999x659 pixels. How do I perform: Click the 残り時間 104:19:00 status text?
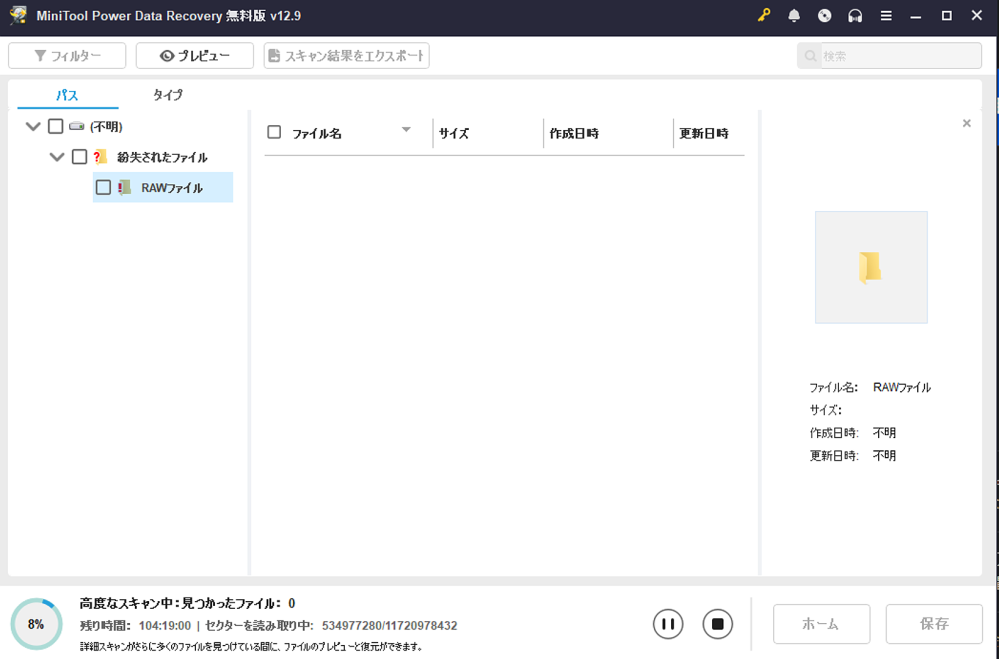(x=135, y=626)
